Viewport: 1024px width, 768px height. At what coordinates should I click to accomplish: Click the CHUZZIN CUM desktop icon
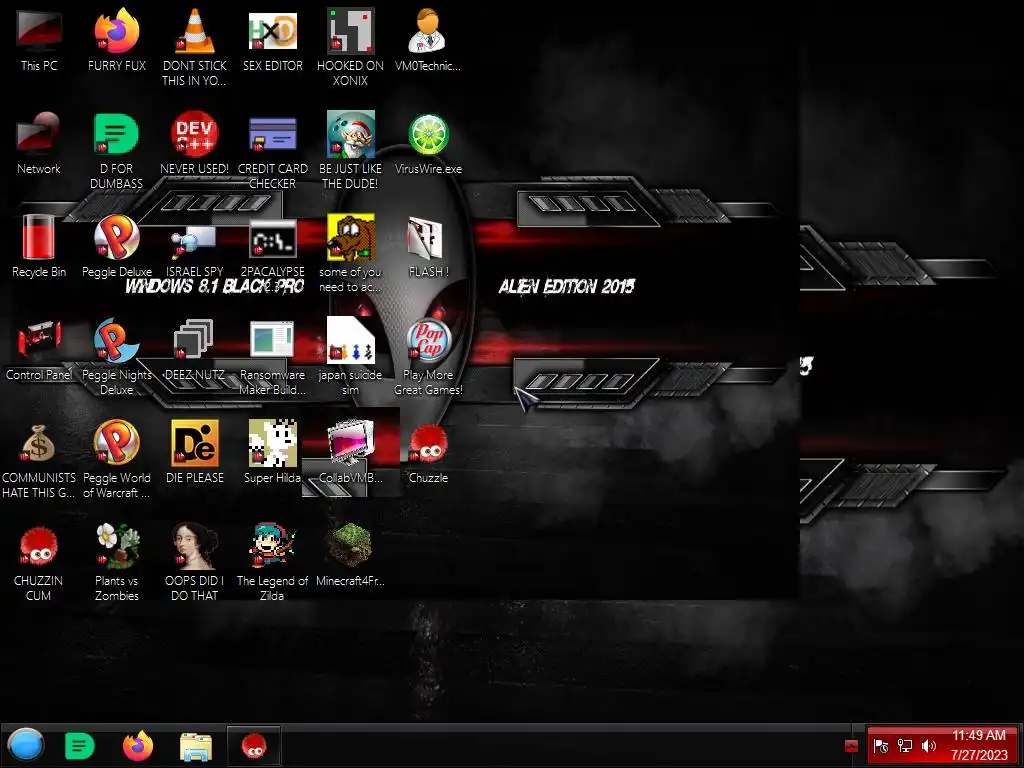[39, 563]
